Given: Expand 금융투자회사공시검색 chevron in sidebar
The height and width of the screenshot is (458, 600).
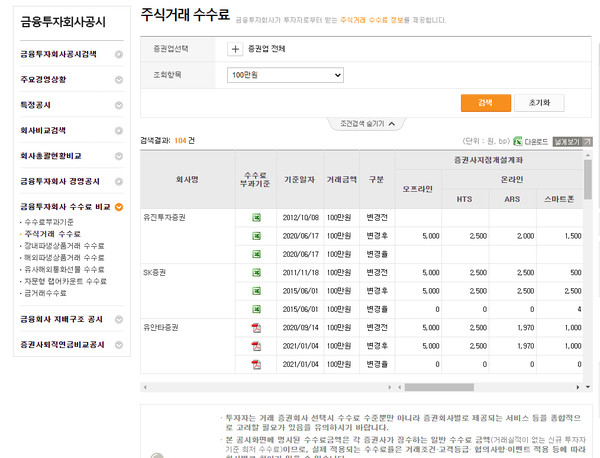Looking at the screenshot, I should 119,55.
